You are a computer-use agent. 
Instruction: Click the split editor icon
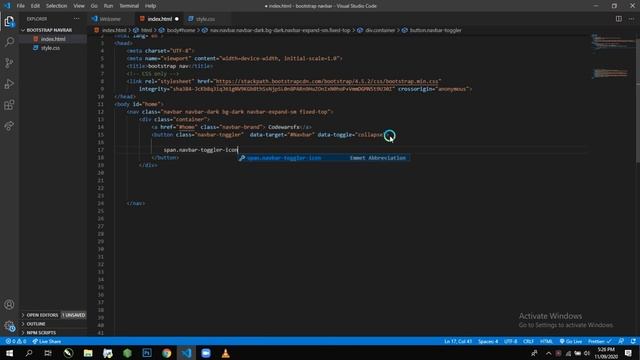coord(619,19)
